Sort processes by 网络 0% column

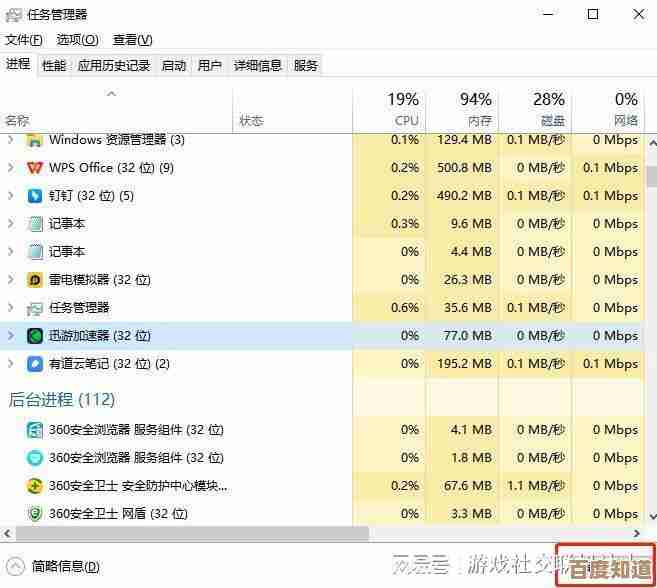click(608, 110)
